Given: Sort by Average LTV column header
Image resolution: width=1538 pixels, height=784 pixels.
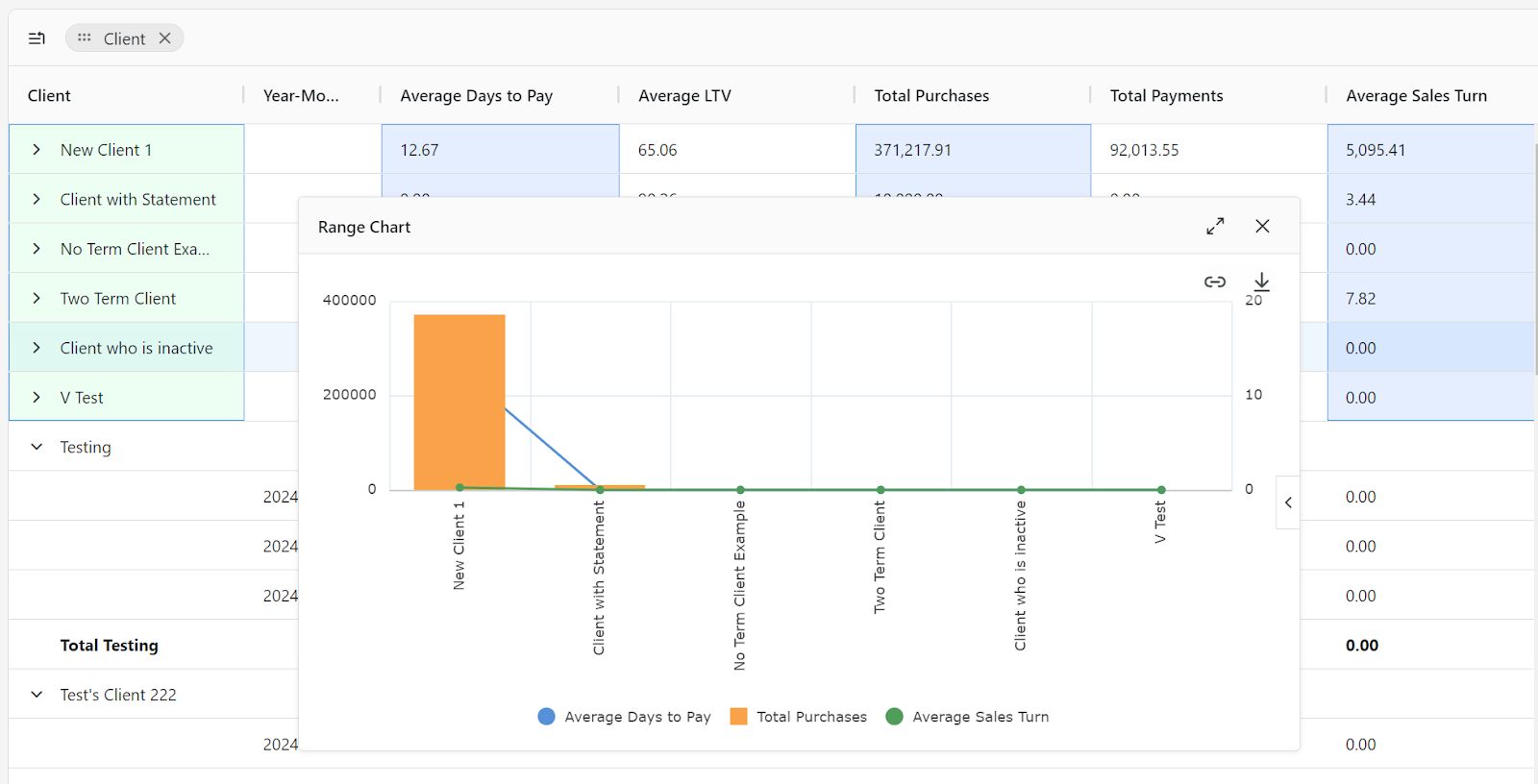Looking at the screenshot, I should 684,95.
